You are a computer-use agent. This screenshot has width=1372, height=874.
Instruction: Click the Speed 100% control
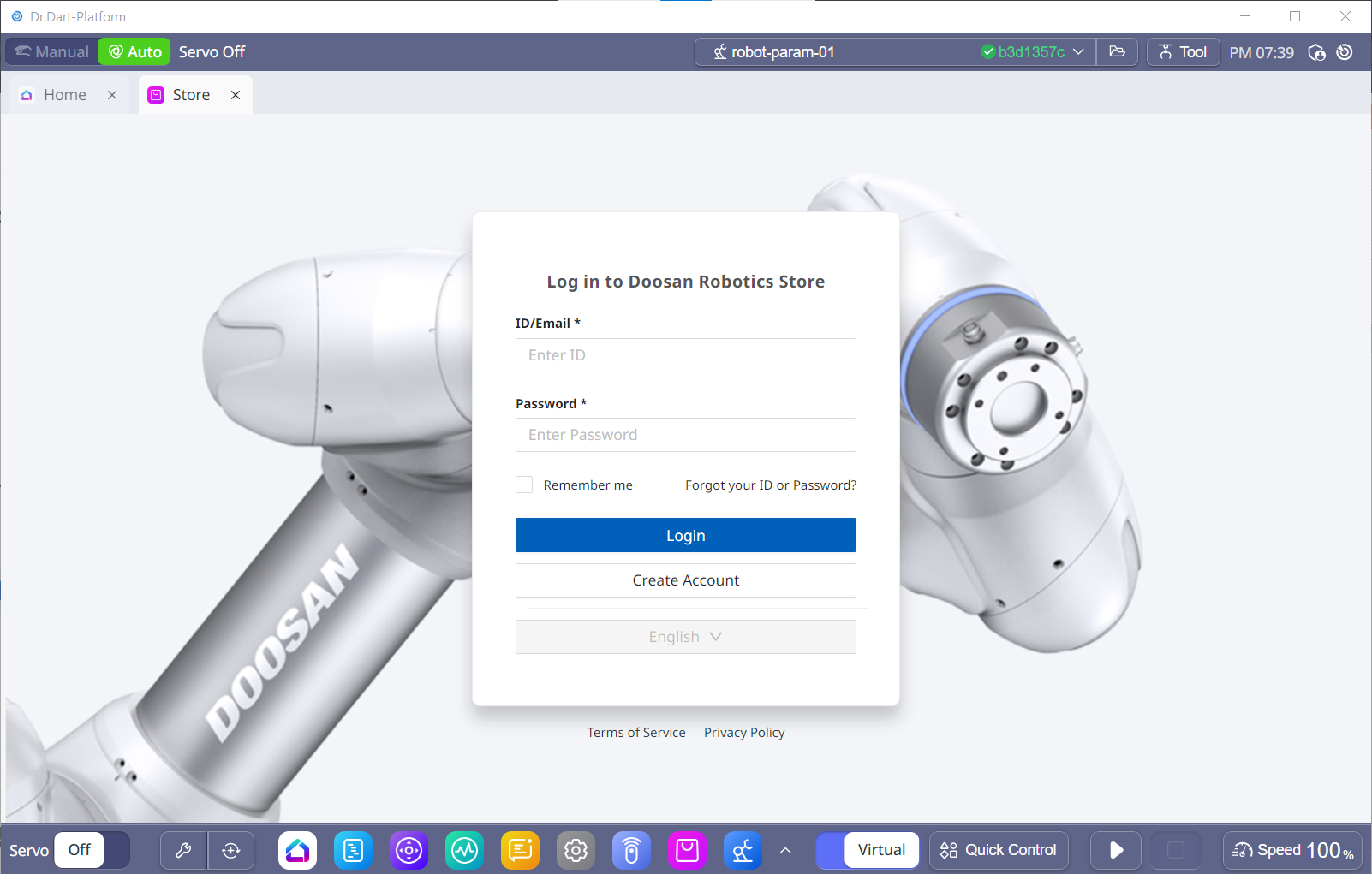point(1292,850)
